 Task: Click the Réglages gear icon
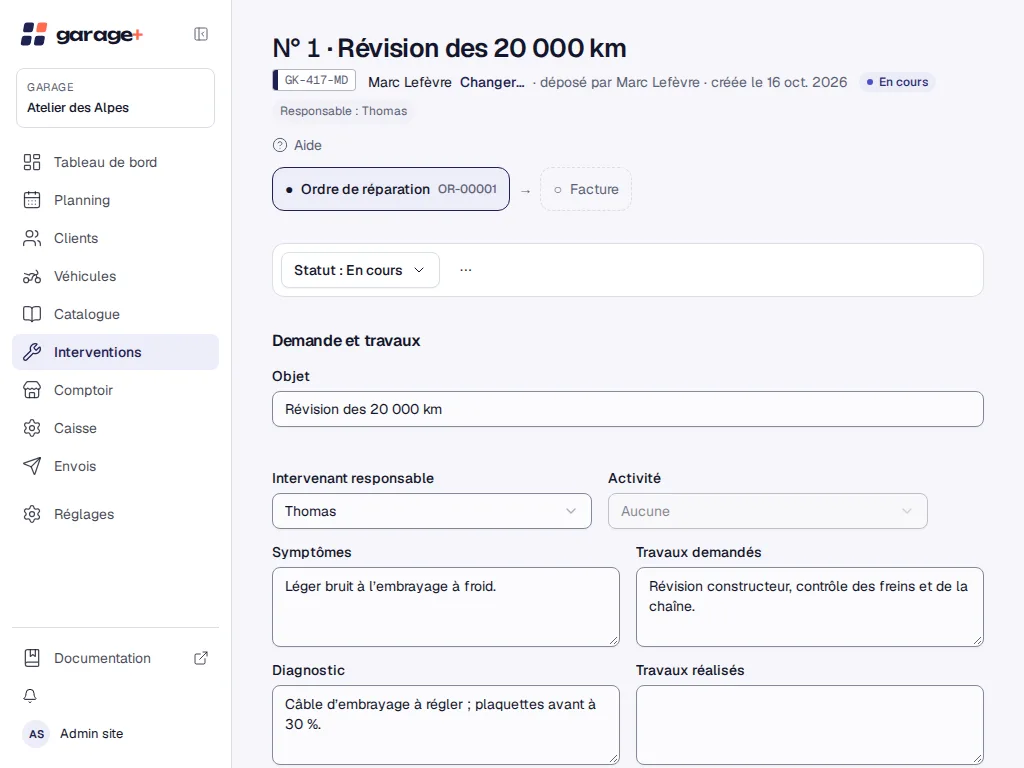[32, 514]
